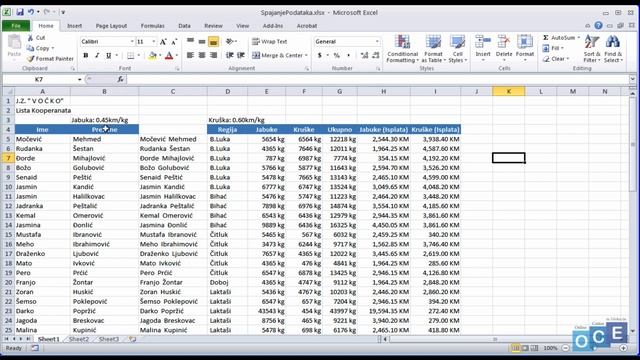The width and height of the screenshot is (640, 360).
Task: Toggle Underline formatting
Action: pyautogui.click(x=108, y=55)
